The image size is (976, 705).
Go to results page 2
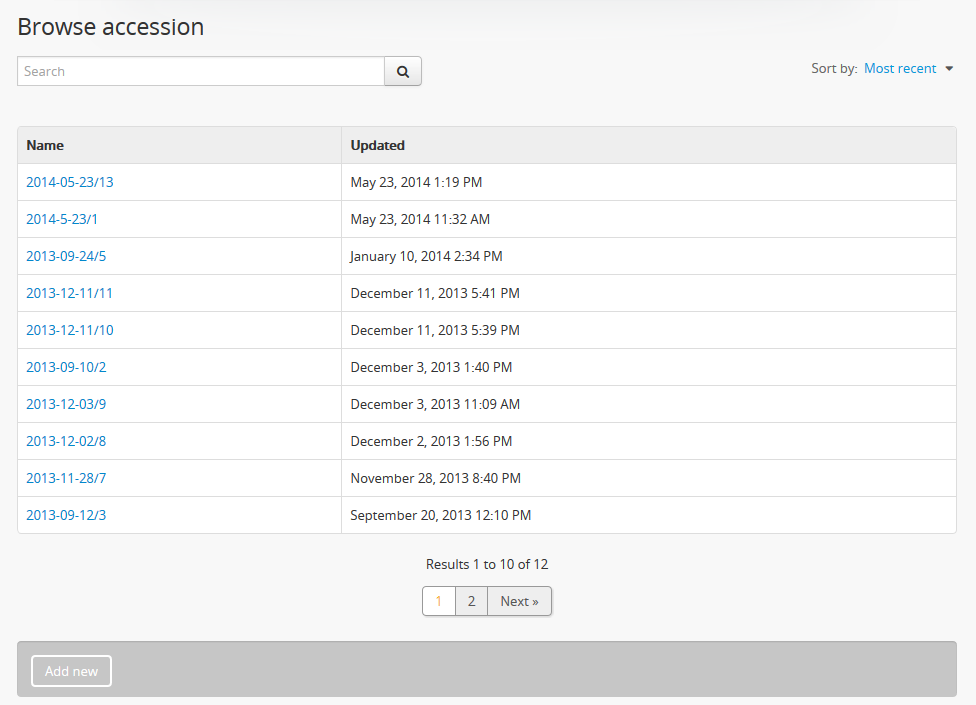471,601
